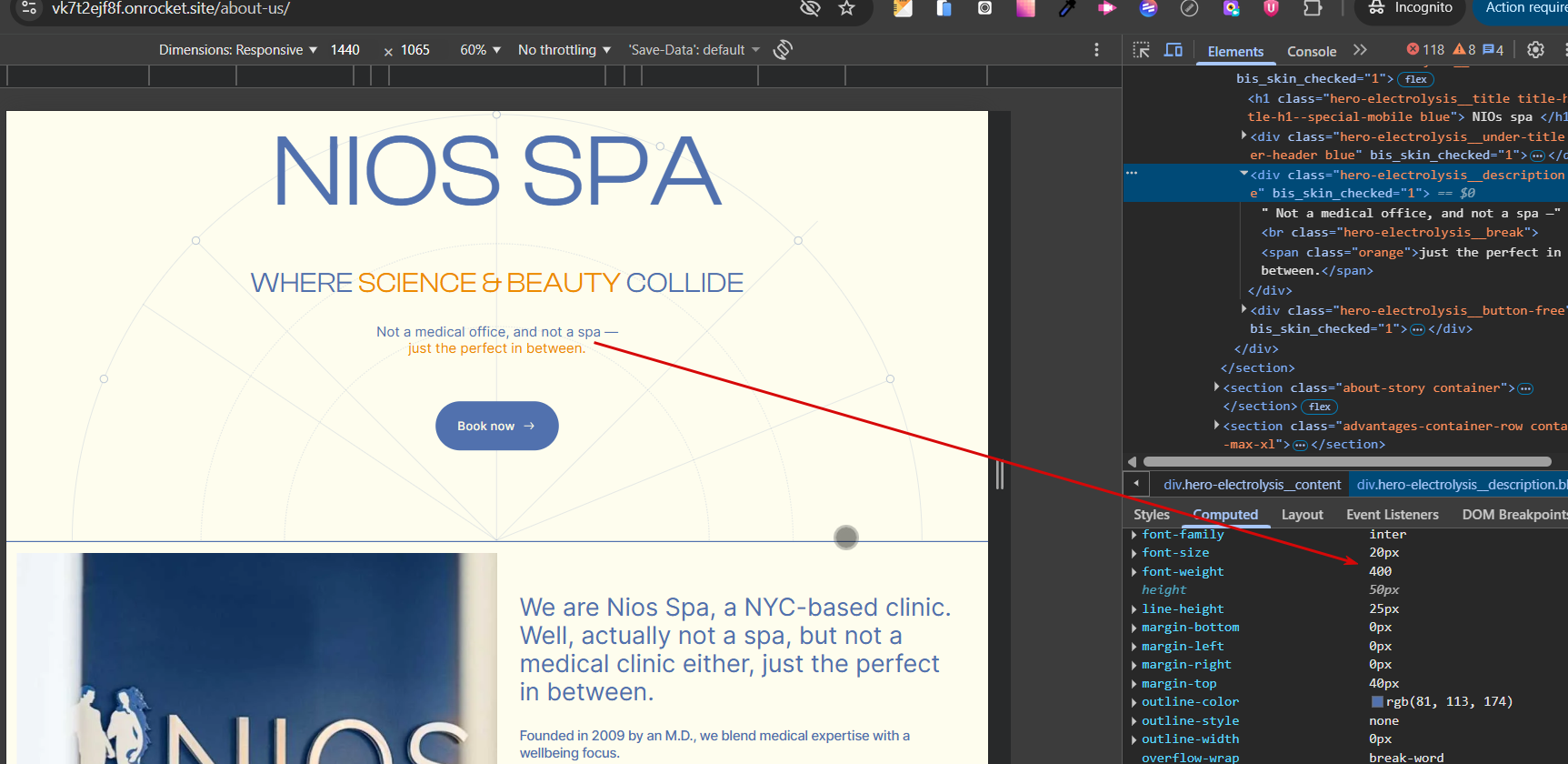
Task: Open the 60% zoom dropdown
Action: 481,50
